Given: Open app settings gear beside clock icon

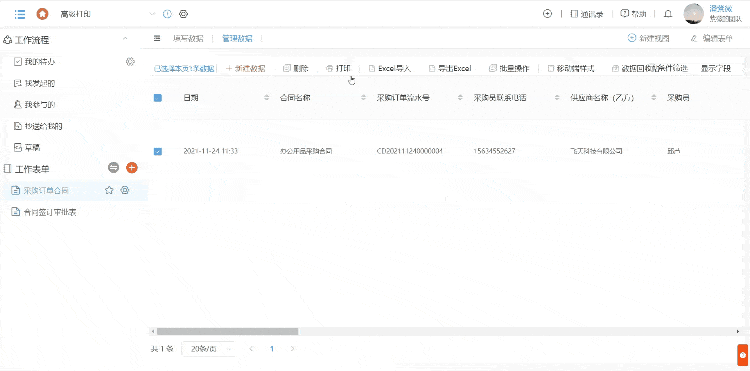Looking at the screenshot, I should pyautogui.click(x=183, y=14).
